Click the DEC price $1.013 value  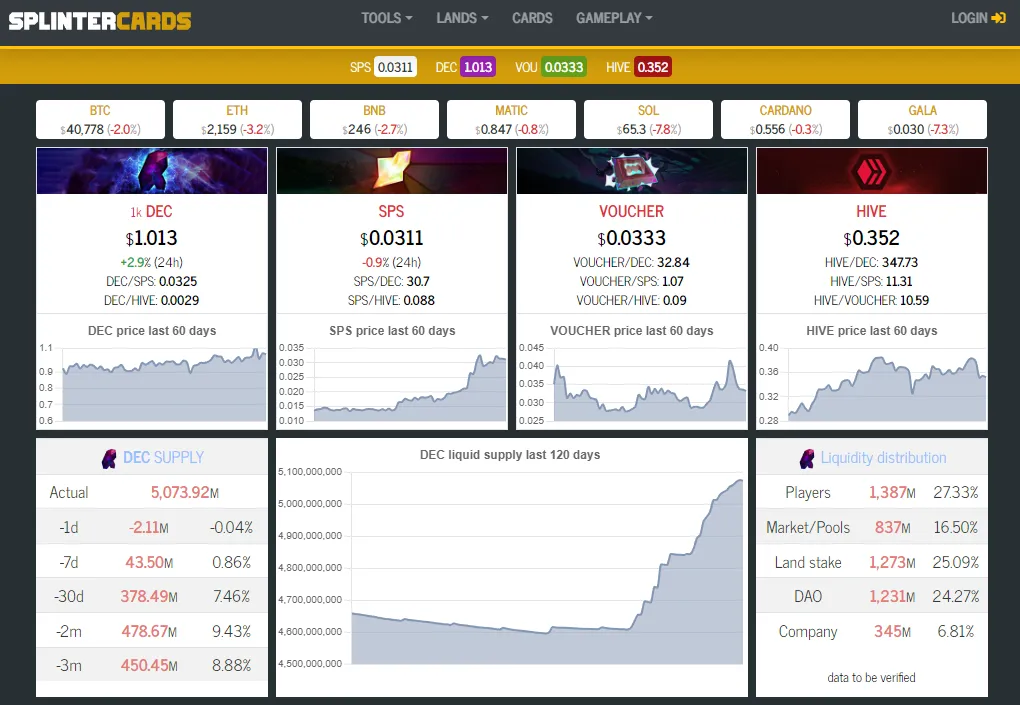coord(151,238)
